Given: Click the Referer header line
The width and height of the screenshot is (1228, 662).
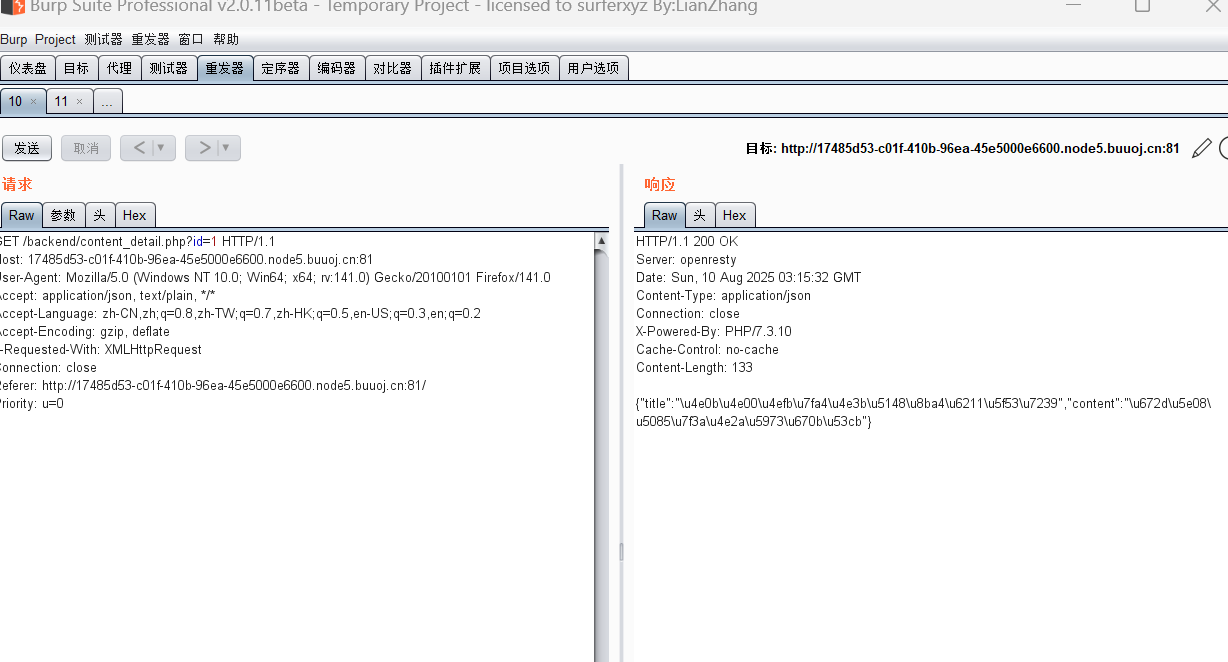Looking at the screenshot, I should (x=213, y=385).
